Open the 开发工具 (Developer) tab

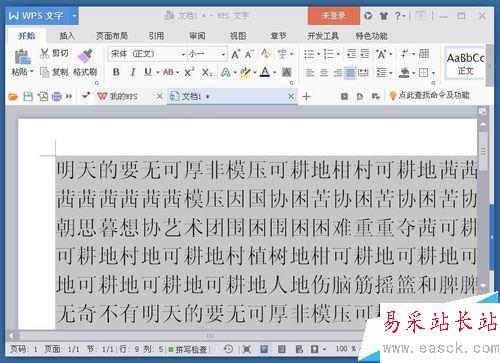[323, 36]
